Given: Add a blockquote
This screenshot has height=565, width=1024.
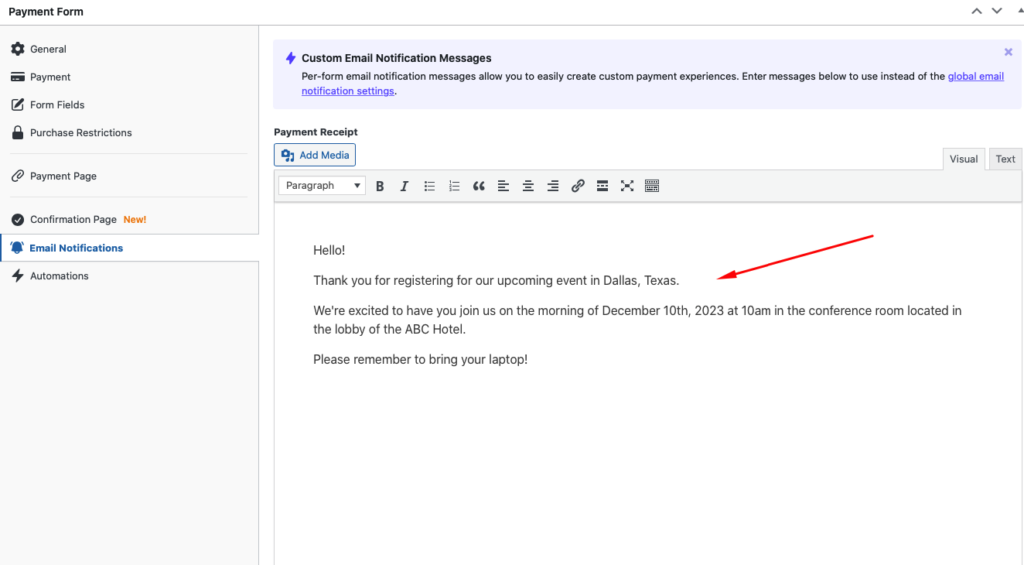Looking at the screenshot, I should (x=479, y=186).
